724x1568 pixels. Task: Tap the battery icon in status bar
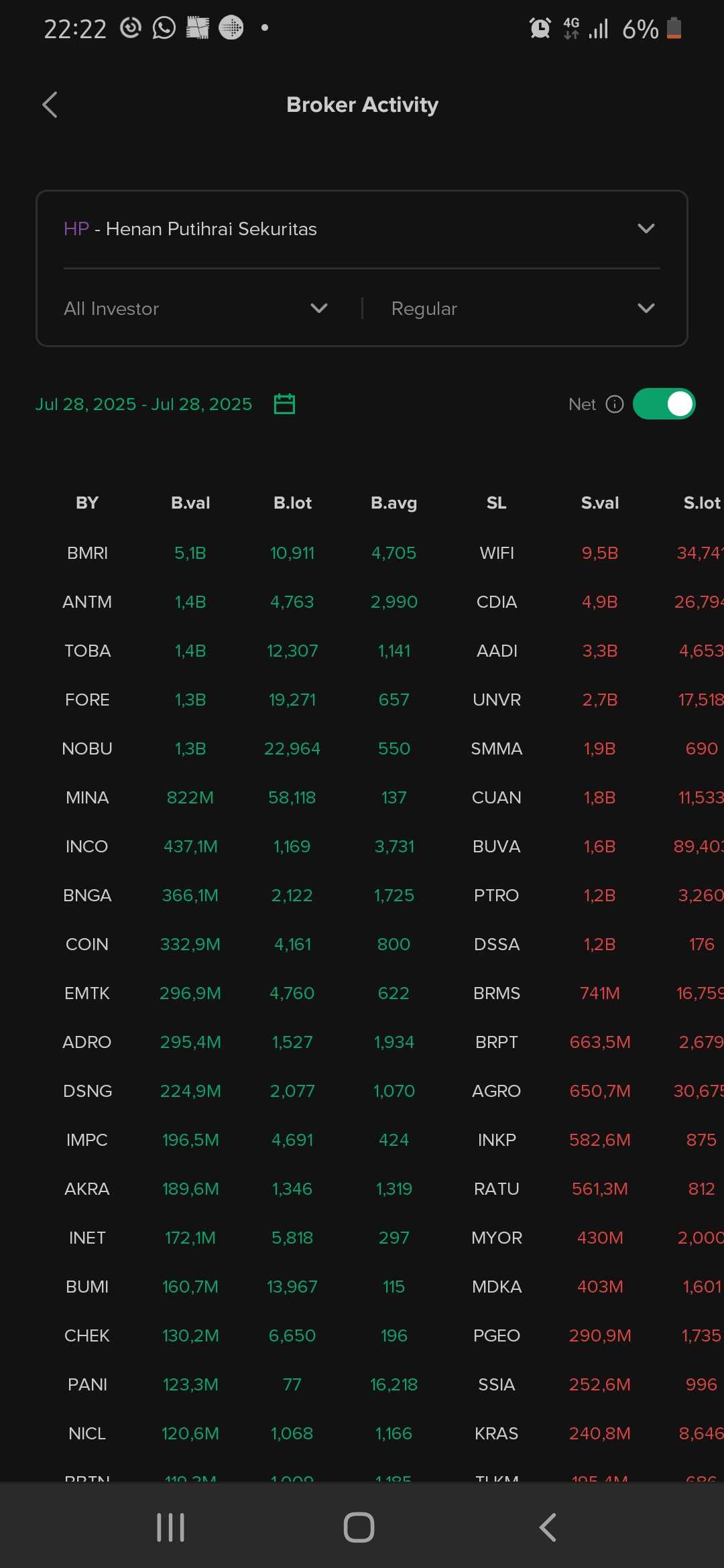[674, 29]
